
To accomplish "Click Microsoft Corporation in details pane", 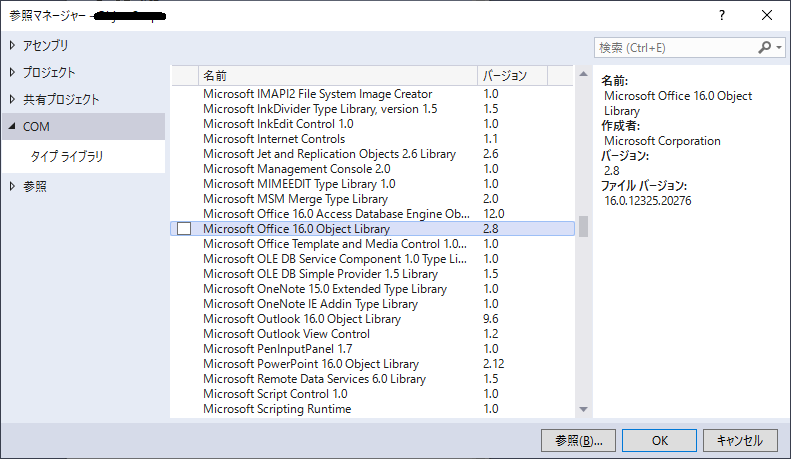I will point(662,141).
